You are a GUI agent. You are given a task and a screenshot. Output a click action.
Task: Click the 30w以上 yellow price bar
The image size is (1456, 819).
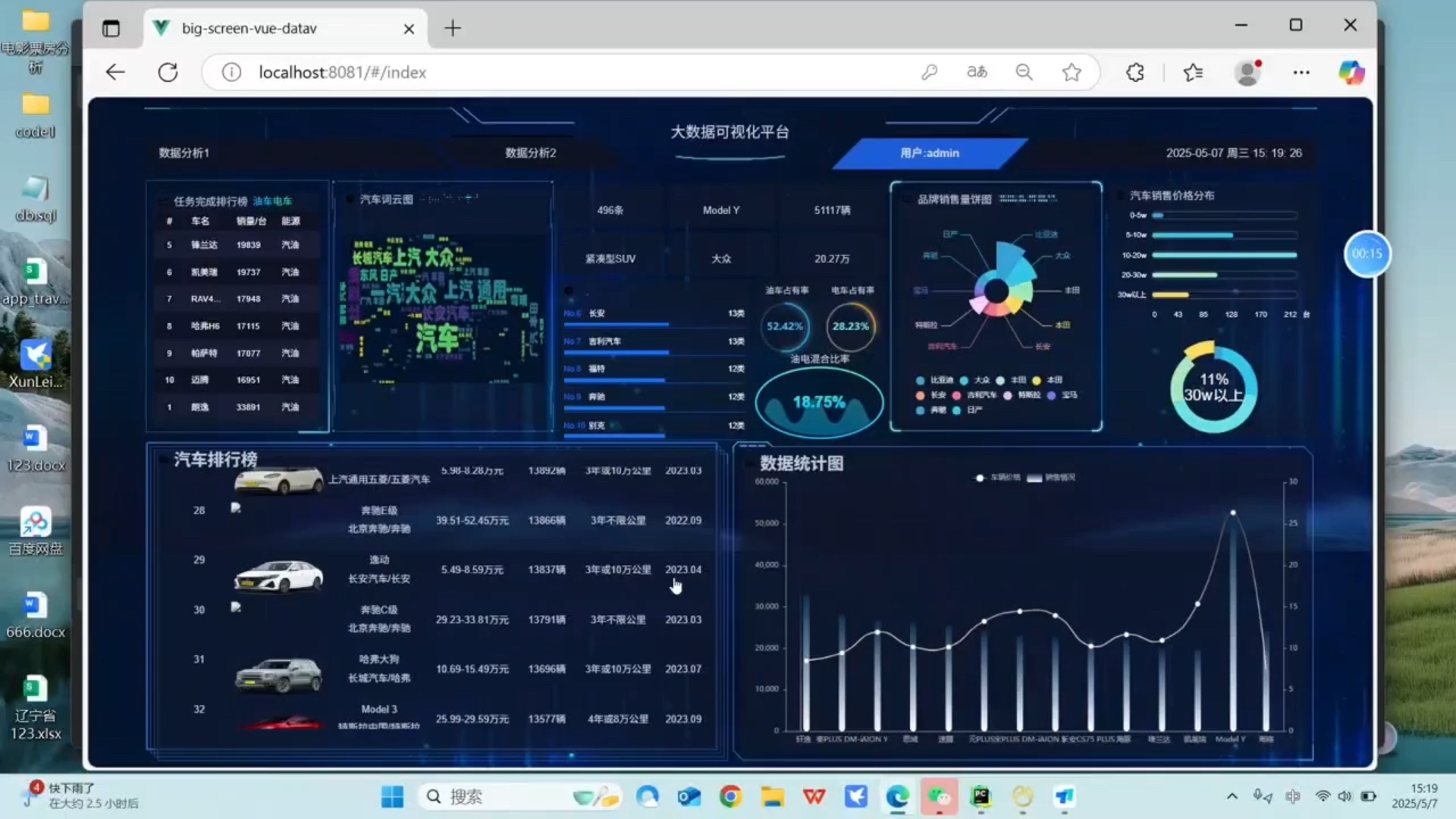click(1171, 295)
